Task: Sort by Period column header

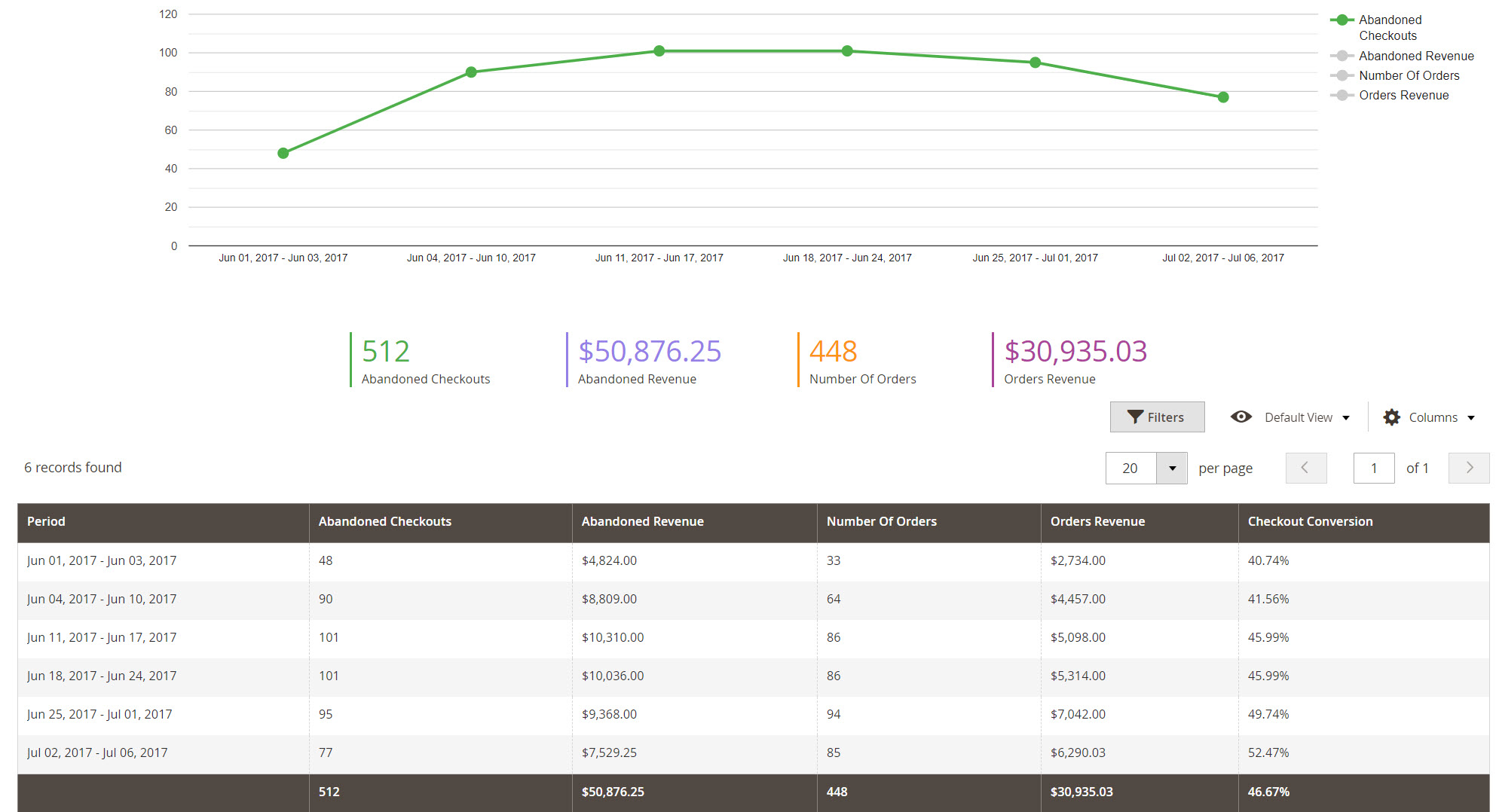Action: pos(46,521)
